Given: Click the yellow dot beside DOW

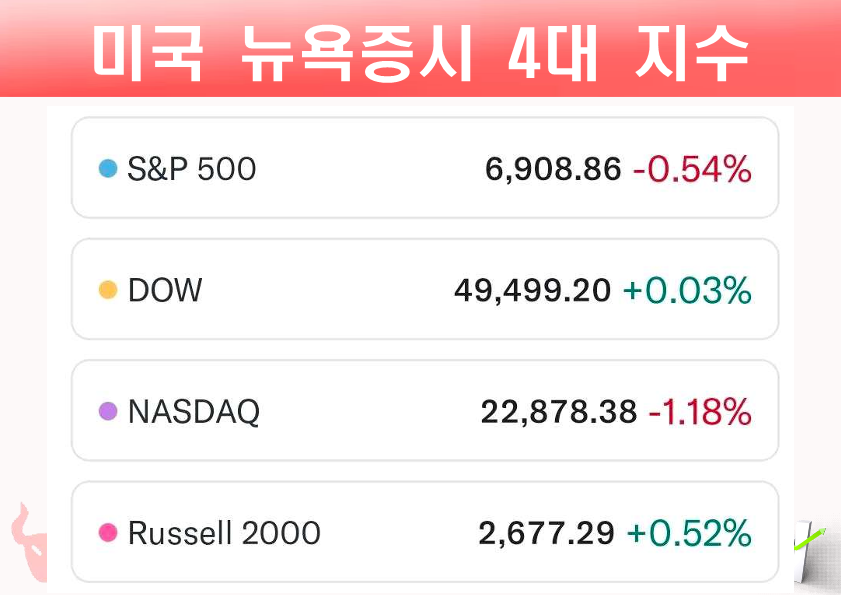Looking at the screenshot, I should pos(108,290).
